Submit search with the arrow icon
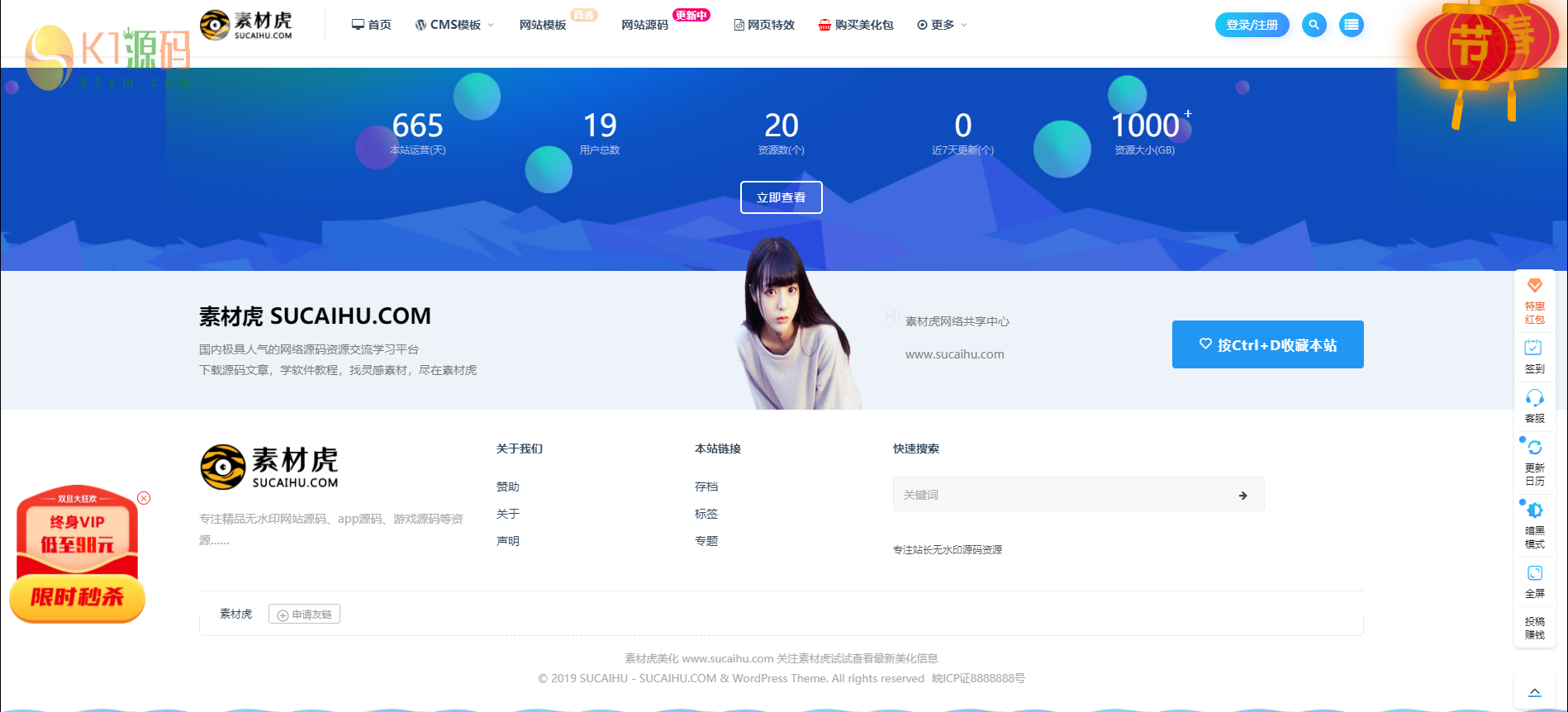Viewport: 1568px width, 712px height. 1243,496
